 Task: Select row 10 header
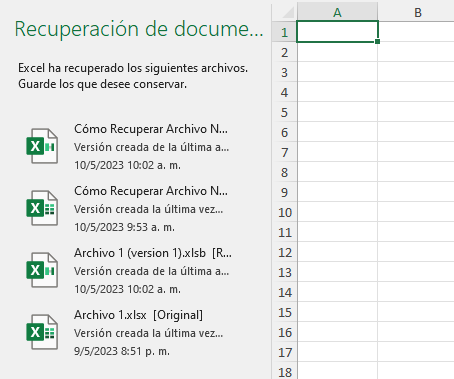pos(284,212)
